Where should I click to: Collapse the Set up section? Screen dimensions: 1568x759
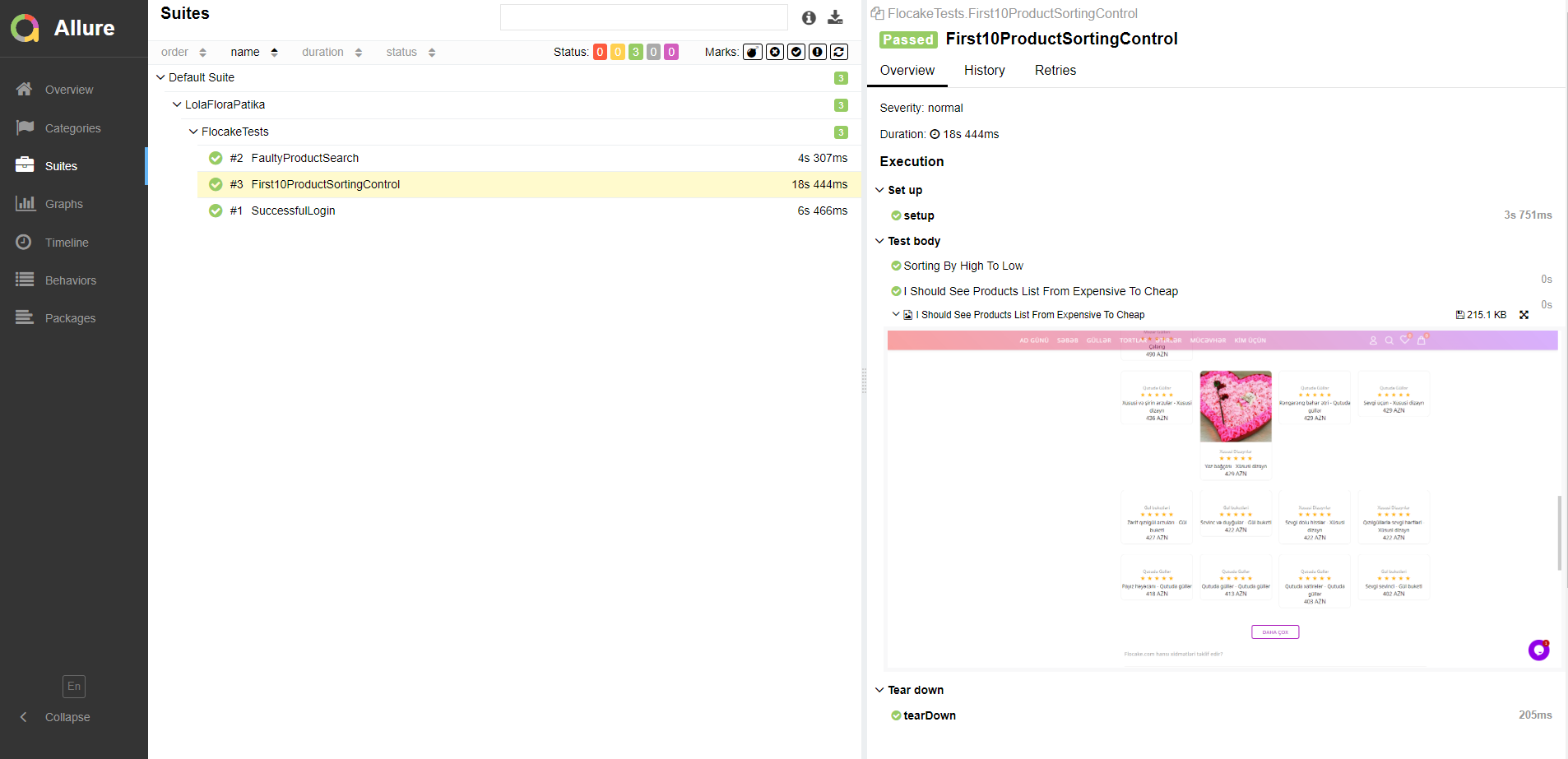click(x=880, y=190)
